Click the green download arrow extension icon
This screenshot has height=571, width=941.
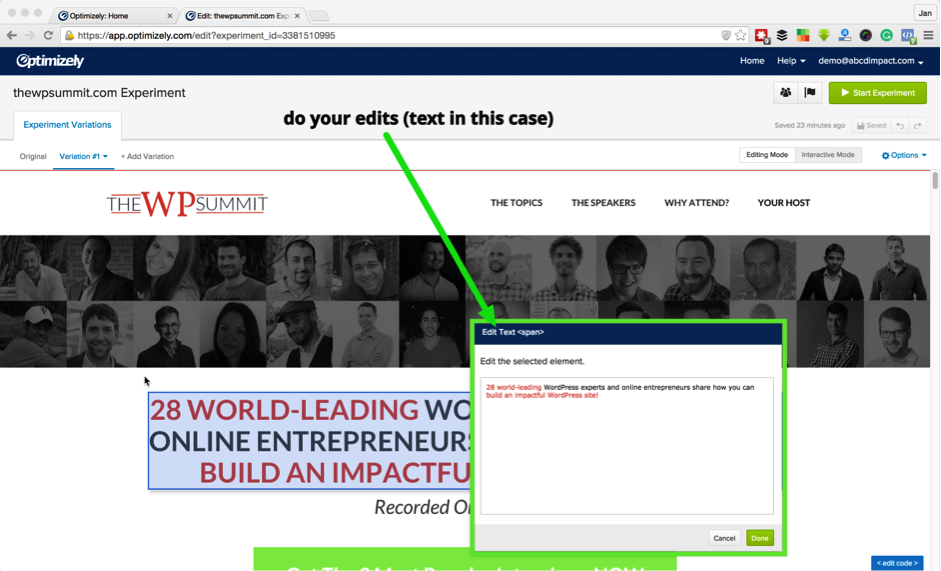tap(824, 35)
